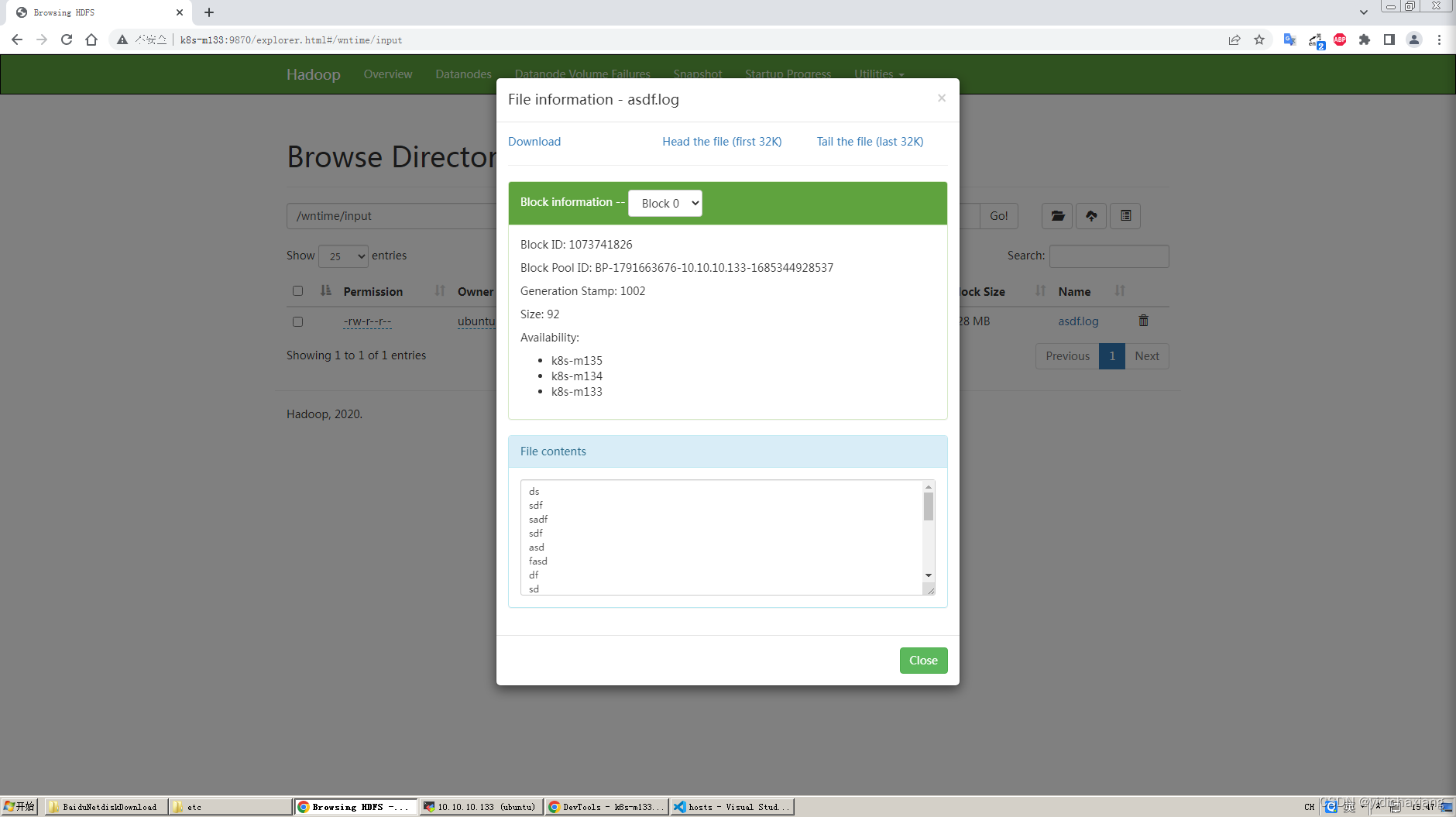Image resolution: width=1456 pixels, height=817 pixels.
Task: Click the ABP extension icon
Action: click(1340, 39)
